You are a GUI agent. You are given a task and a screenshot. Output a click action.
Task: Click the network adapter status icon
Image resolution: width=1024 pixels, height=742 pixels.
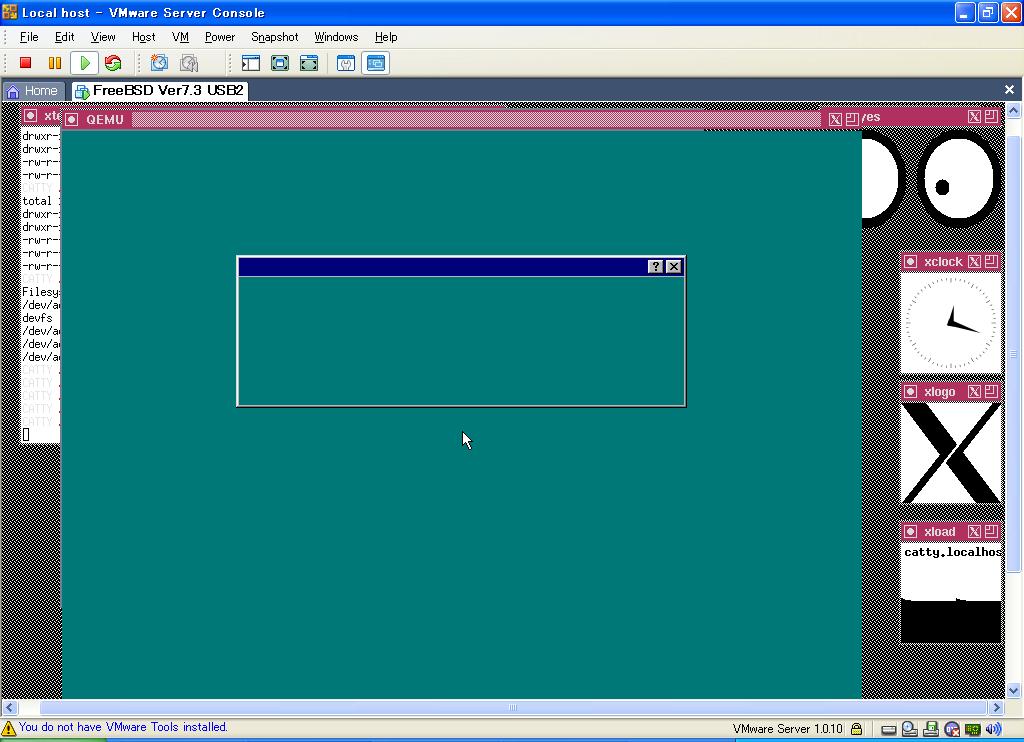pos(972,729)
